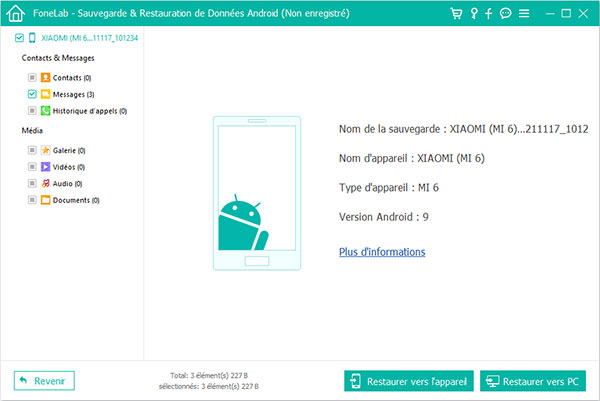
Task: Toggle the Vidéos (0) checkbox
Action: [x=32, y=166]
